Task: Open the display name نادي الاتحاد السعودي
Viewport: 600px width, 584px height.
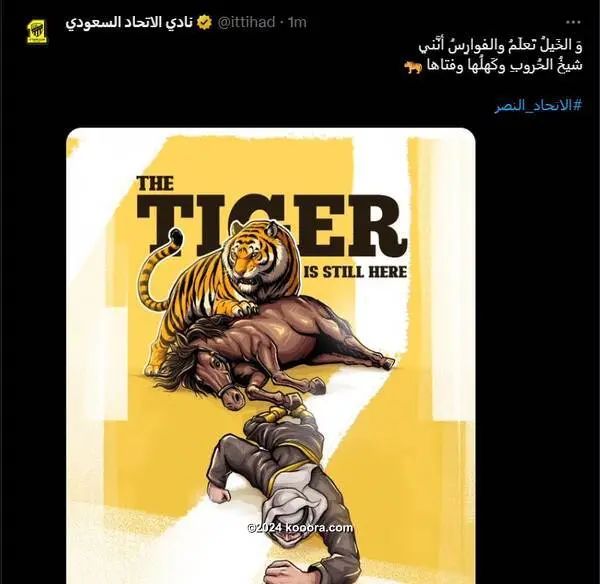Action: pos(129,22)
